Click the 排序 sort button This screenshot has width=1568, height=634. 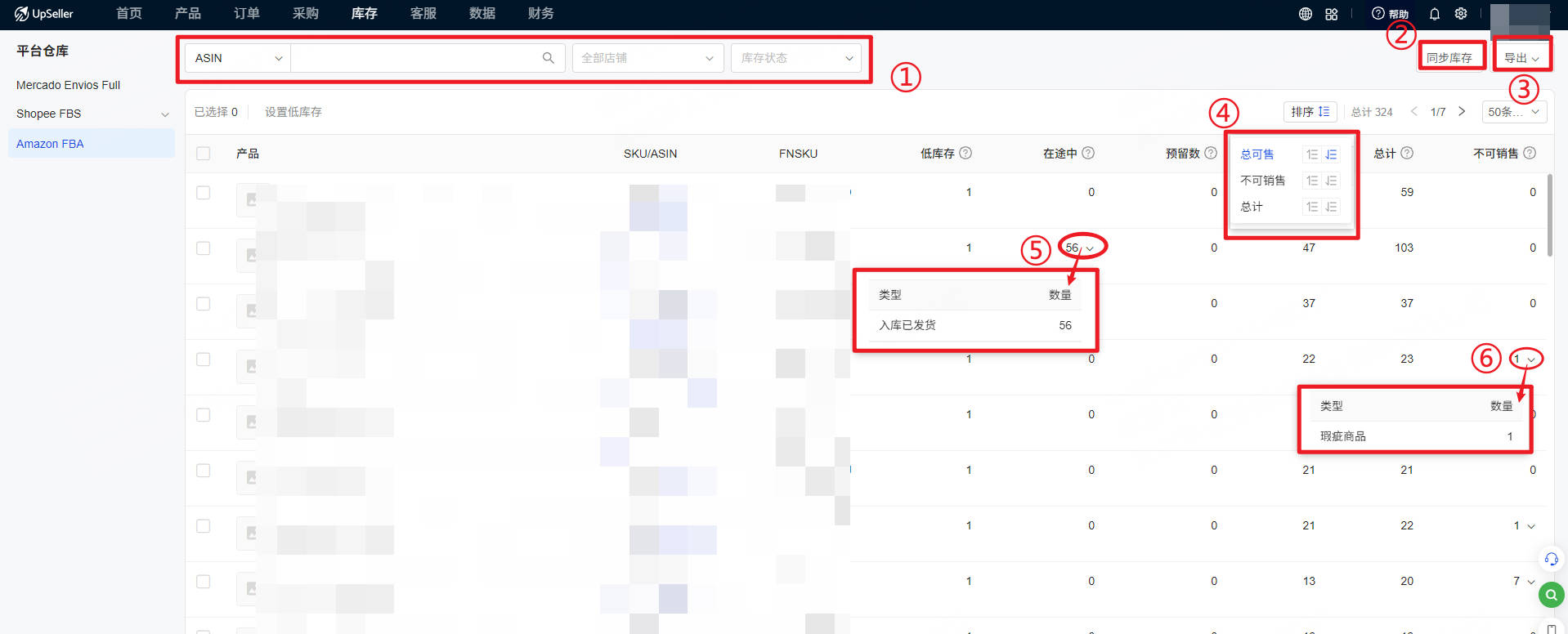pos(1310,112)
